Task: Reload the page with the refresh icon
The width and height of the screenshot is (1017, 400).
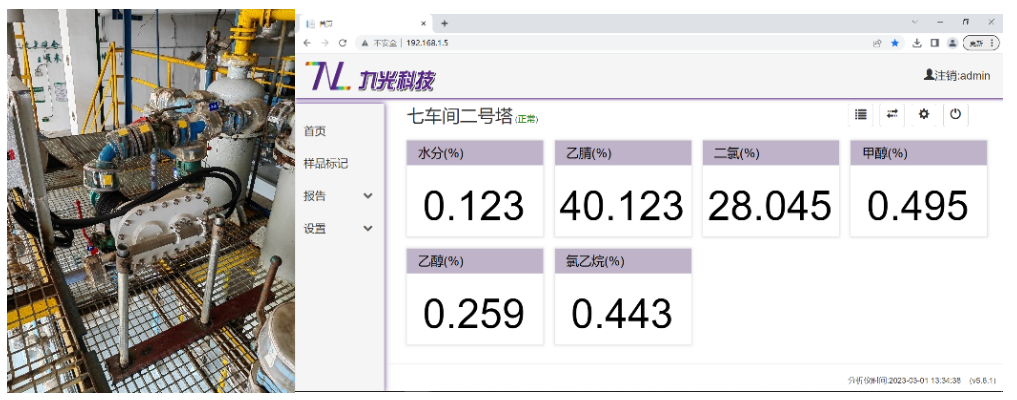Action: [x=343, y=43]
